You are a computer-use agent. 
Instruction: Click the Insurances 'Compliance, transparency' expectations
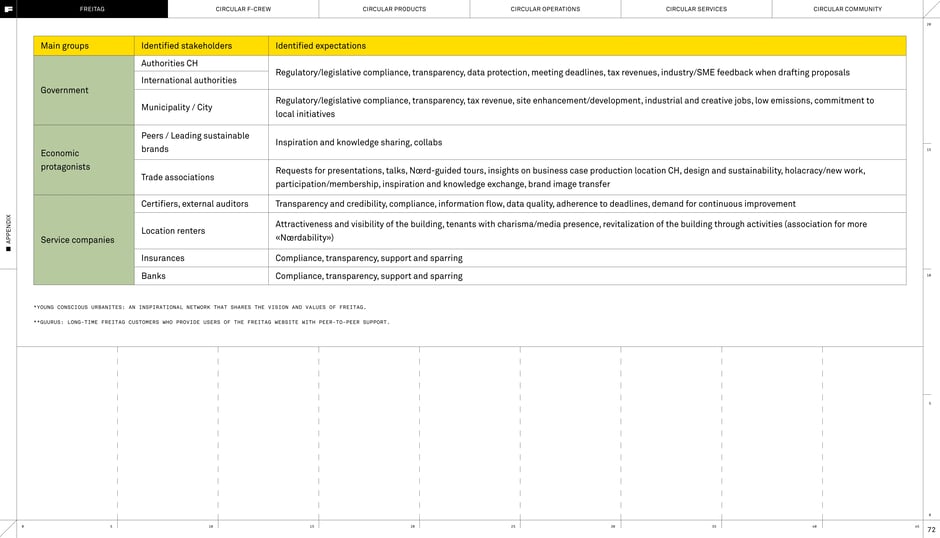[x=369, y=258]
